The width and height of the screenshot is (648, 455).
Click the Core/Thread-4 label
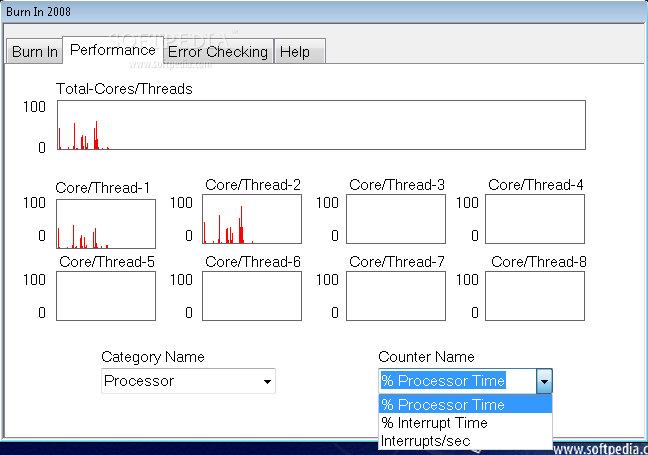pyautogui.click(x=536, y=185)
